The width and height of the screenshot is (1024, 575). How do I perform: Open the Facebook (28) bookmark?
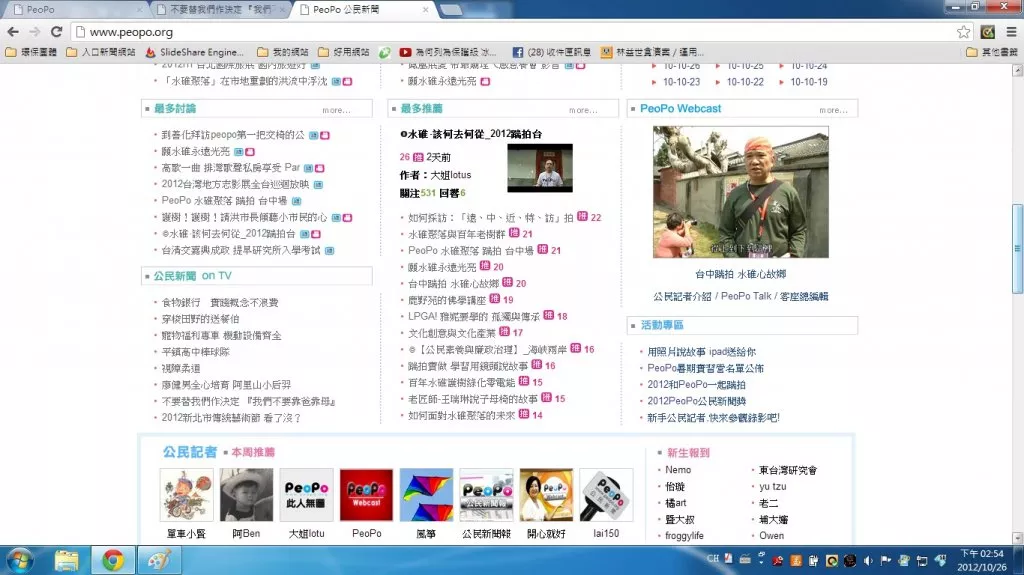point(552,52)
